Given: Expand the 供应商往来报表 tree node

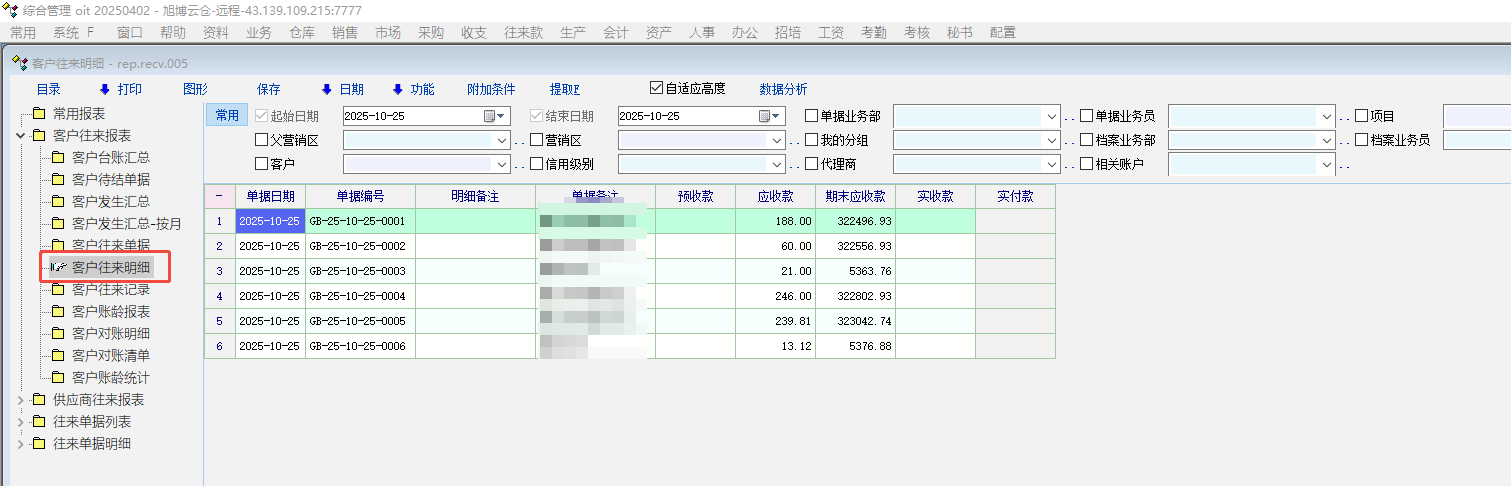Looking at the screenshot, I should click(x=21, y=400).
